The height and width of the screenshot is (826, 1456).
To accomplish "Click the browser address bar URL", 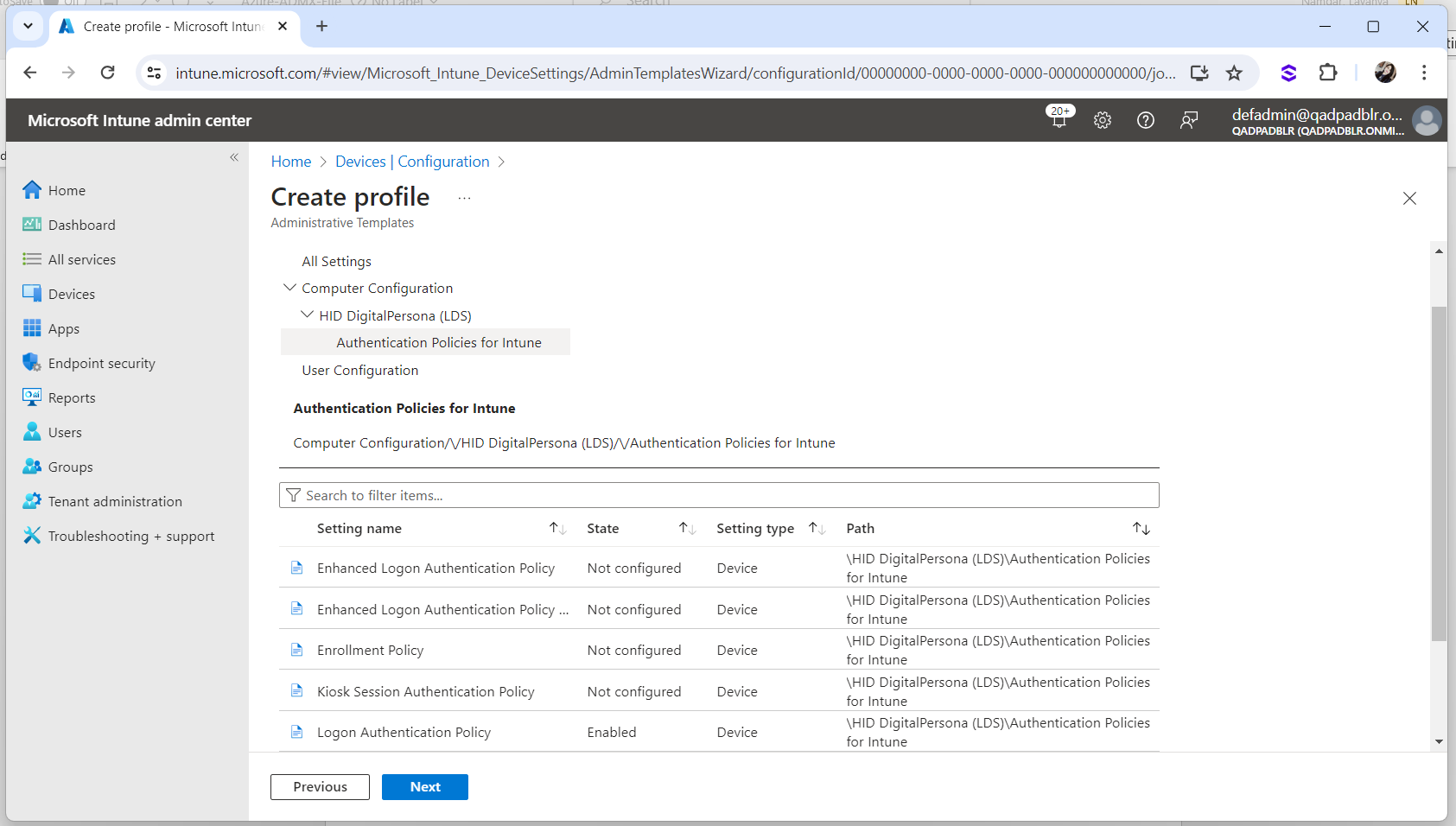I will click(x=674, y=73).
